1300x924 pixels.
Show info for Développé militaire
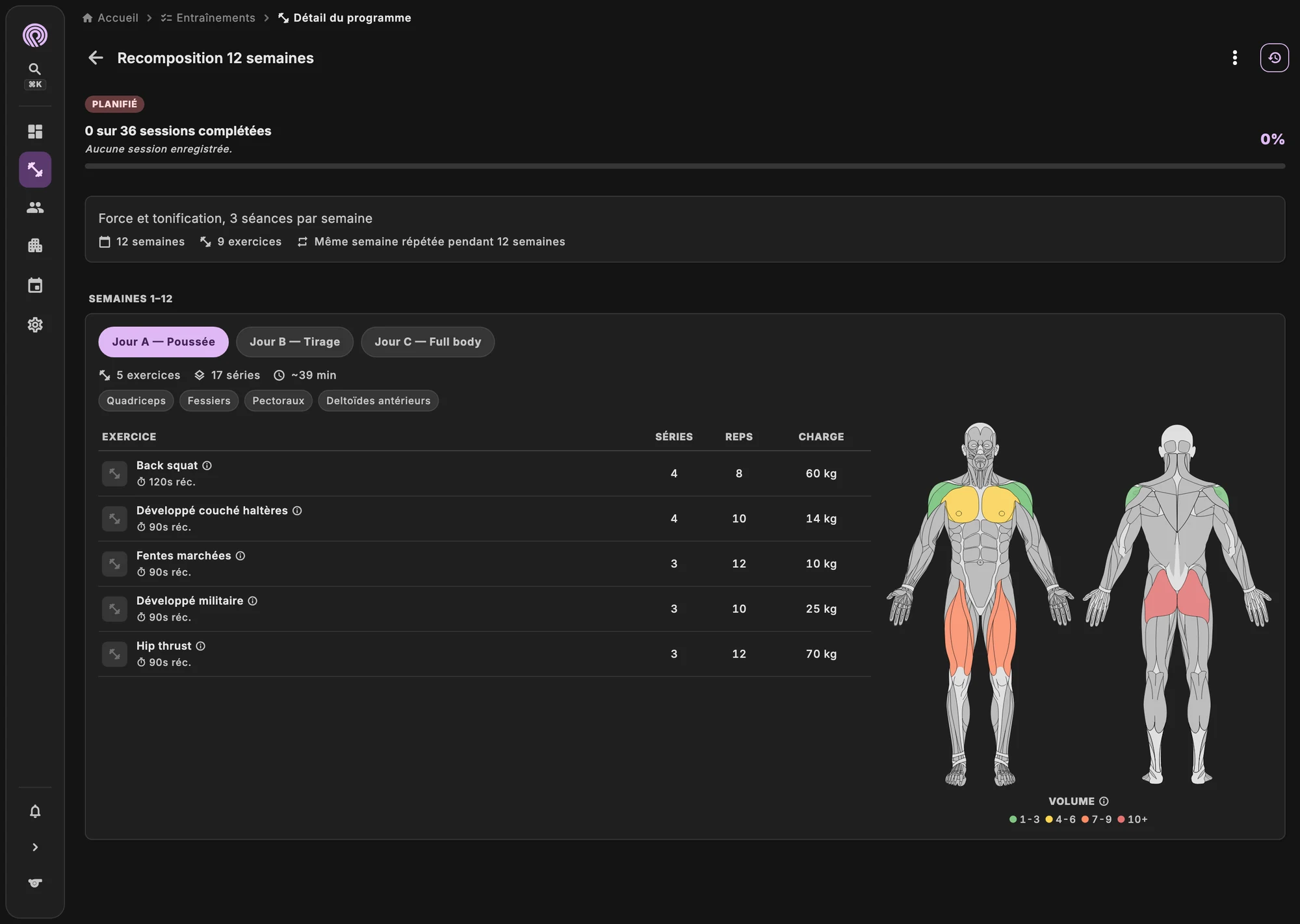click(253, 601)
